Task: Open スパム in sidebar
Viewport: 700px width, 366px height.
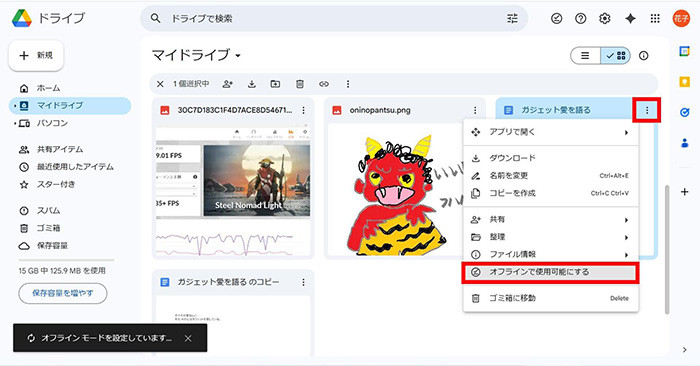Action: pos(70,211)
